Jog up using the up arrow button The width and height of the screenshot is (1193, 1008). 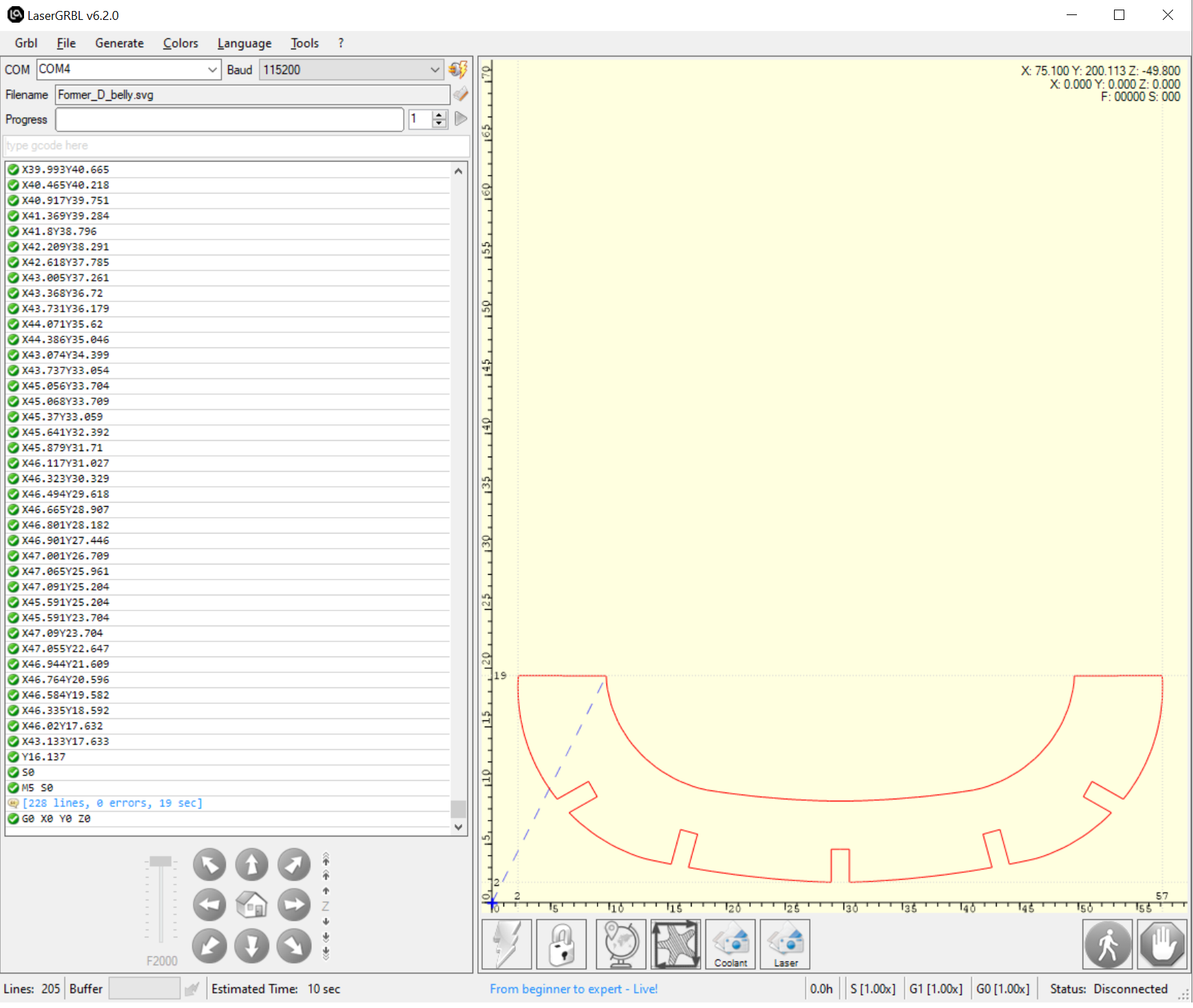(x=251, y=864)
